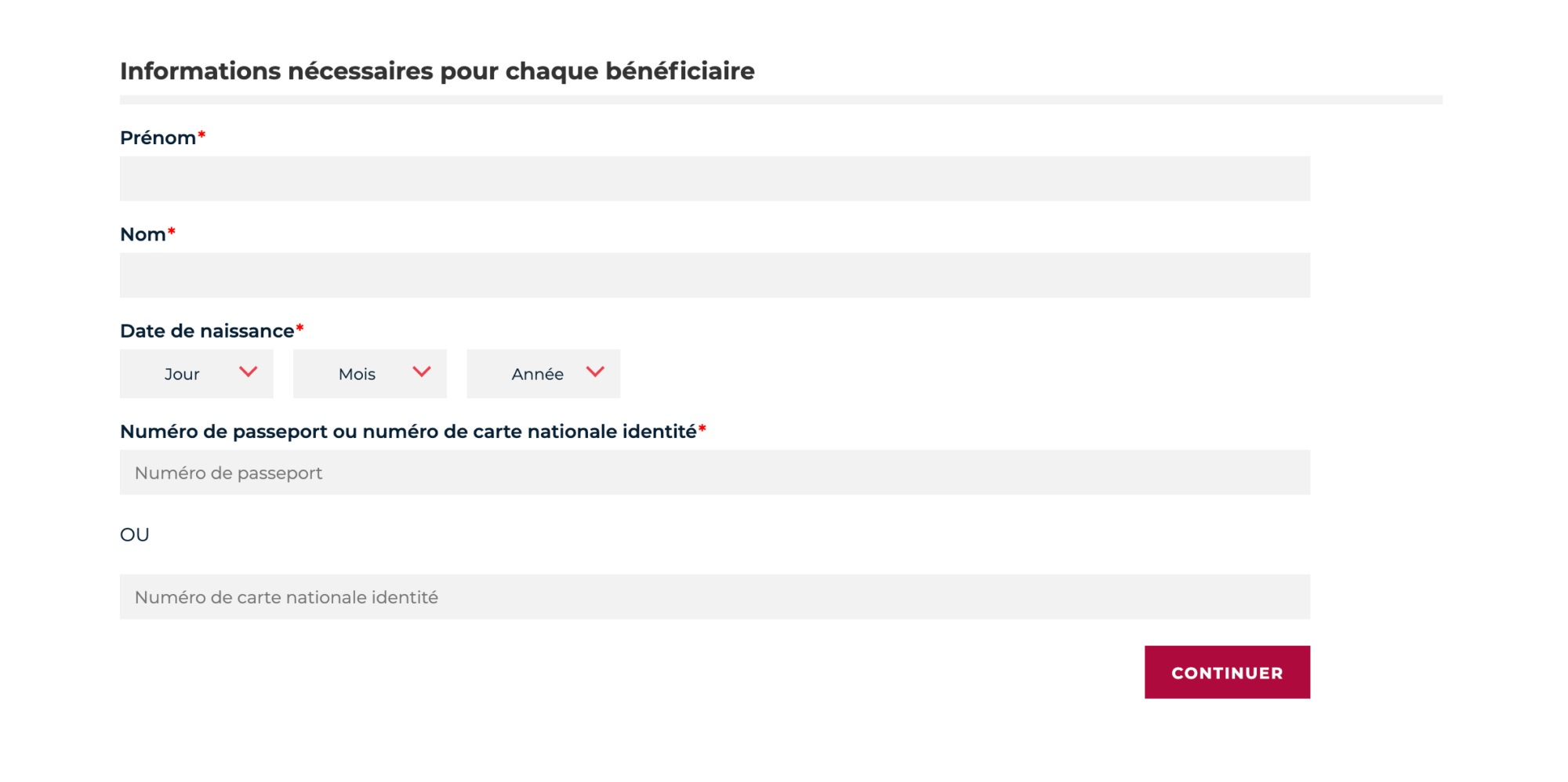Expand the Année year dropdown
This screenshot has height=782, width=1568.
tap(543, 374)
